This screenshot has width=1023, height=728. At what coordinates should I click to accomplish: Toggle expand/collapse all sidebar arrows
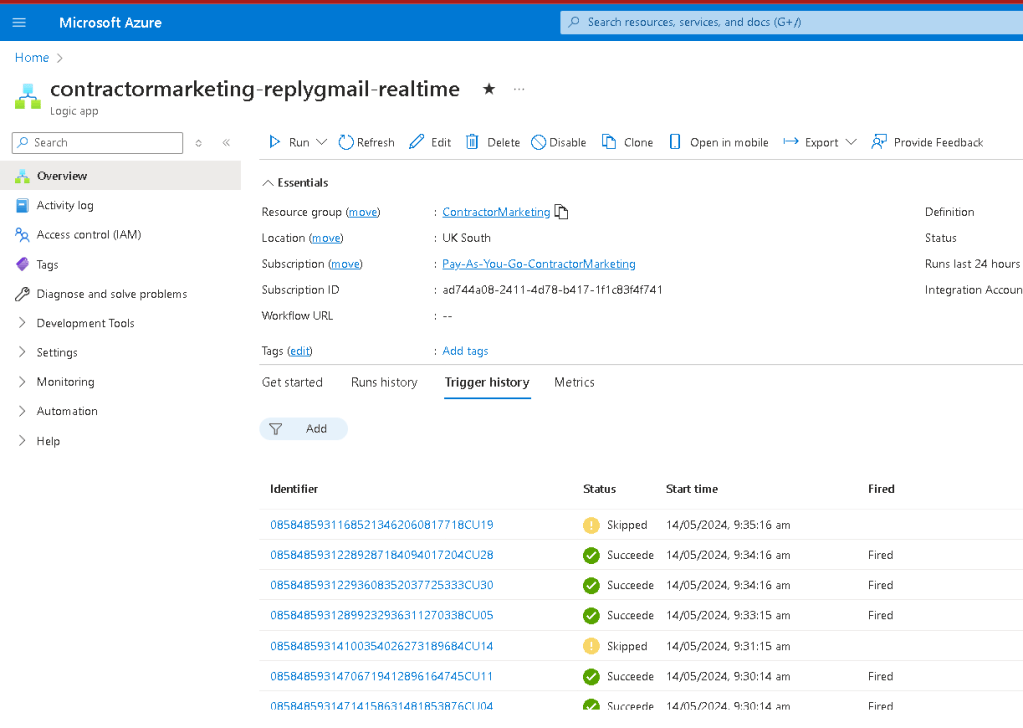coord(198,143)
